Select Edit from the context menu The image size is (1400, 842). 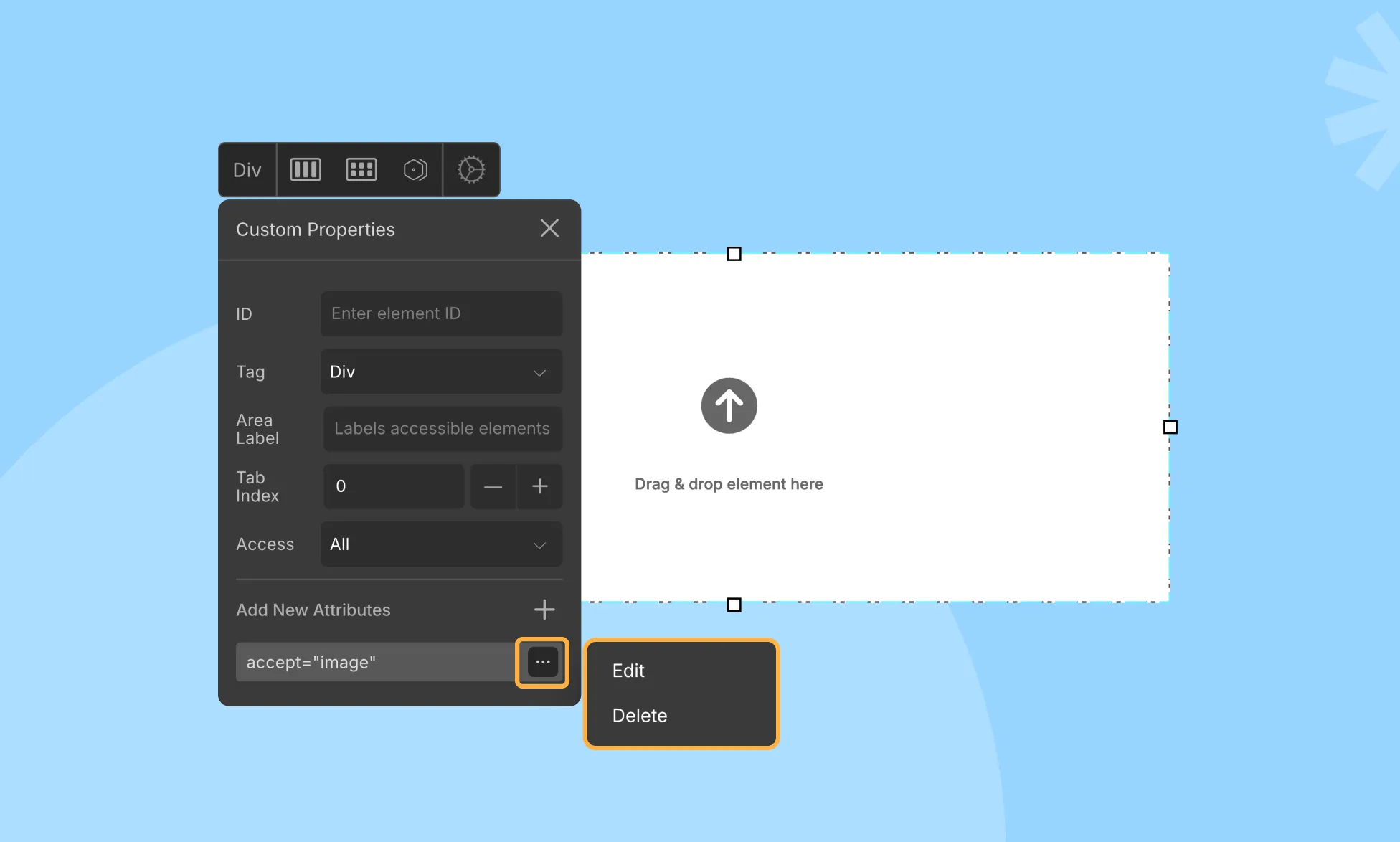628,671
